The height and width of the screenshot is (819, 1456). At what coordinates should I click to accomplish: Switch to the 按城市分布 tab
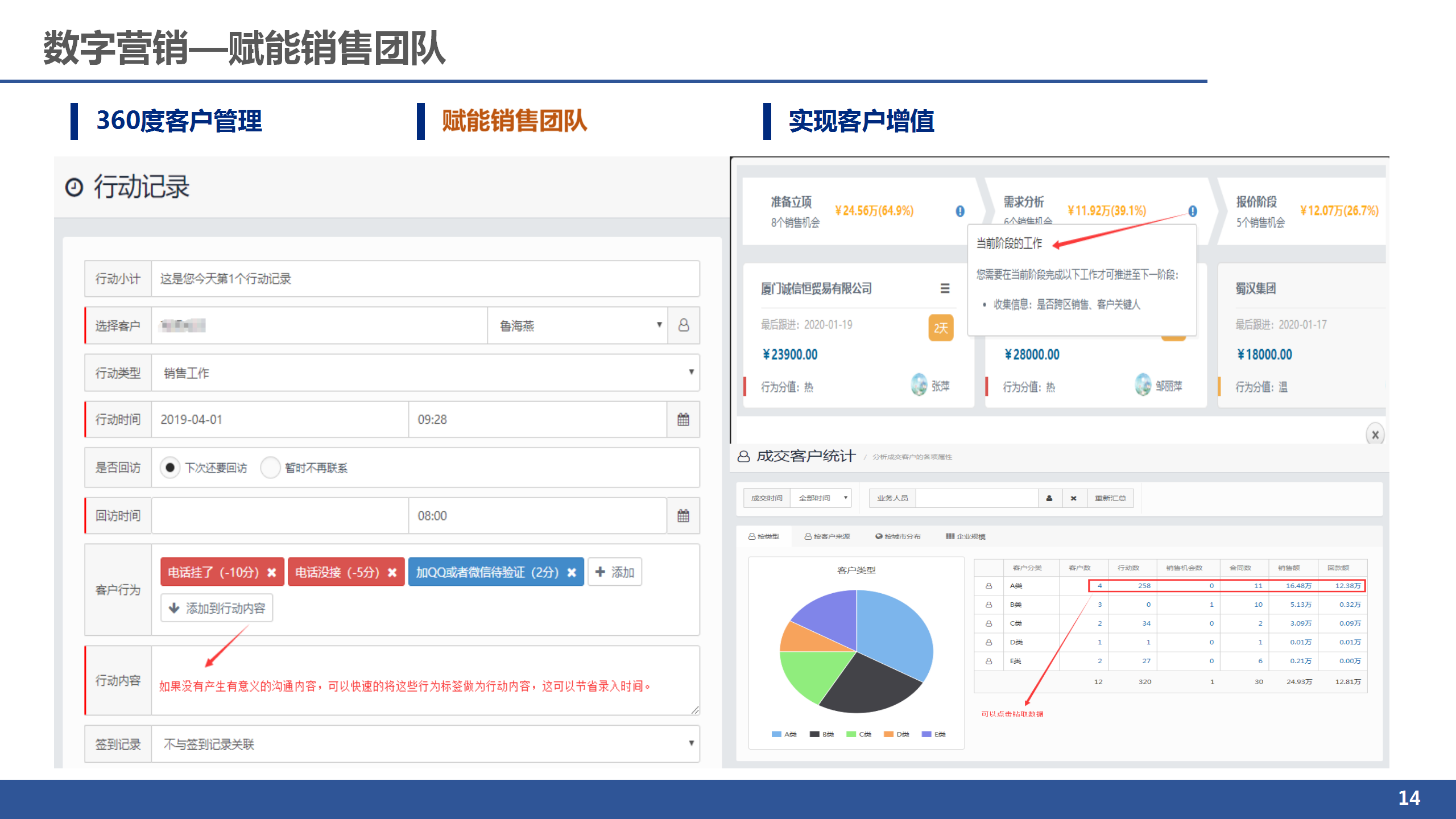coord(898,536)
